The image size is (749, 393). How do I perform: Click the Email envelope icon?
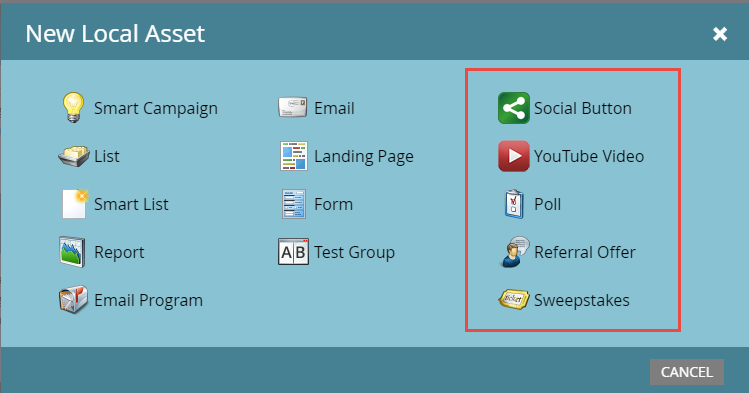point(293,107)
